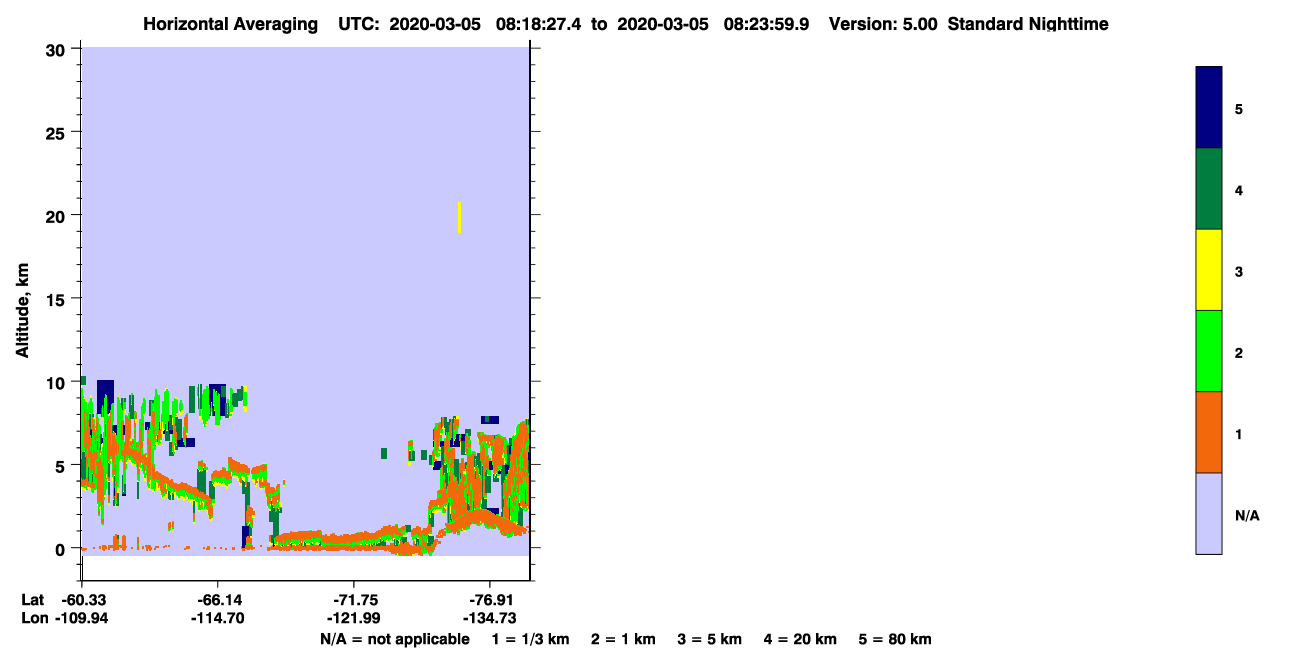1300x667 pixels.
Task: Click the start time '08:18:27.4' in title
Action: (537, 24)
